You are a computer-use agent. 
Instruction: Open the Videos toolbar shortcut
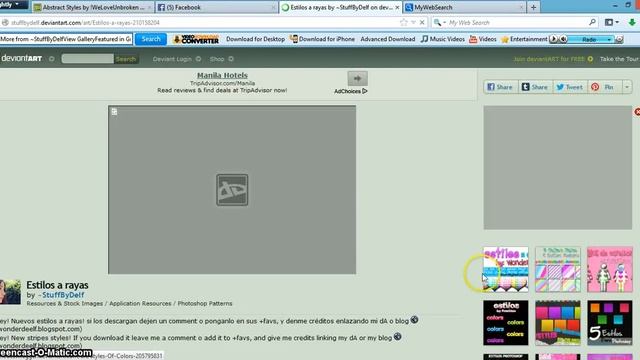click(482, 39)
